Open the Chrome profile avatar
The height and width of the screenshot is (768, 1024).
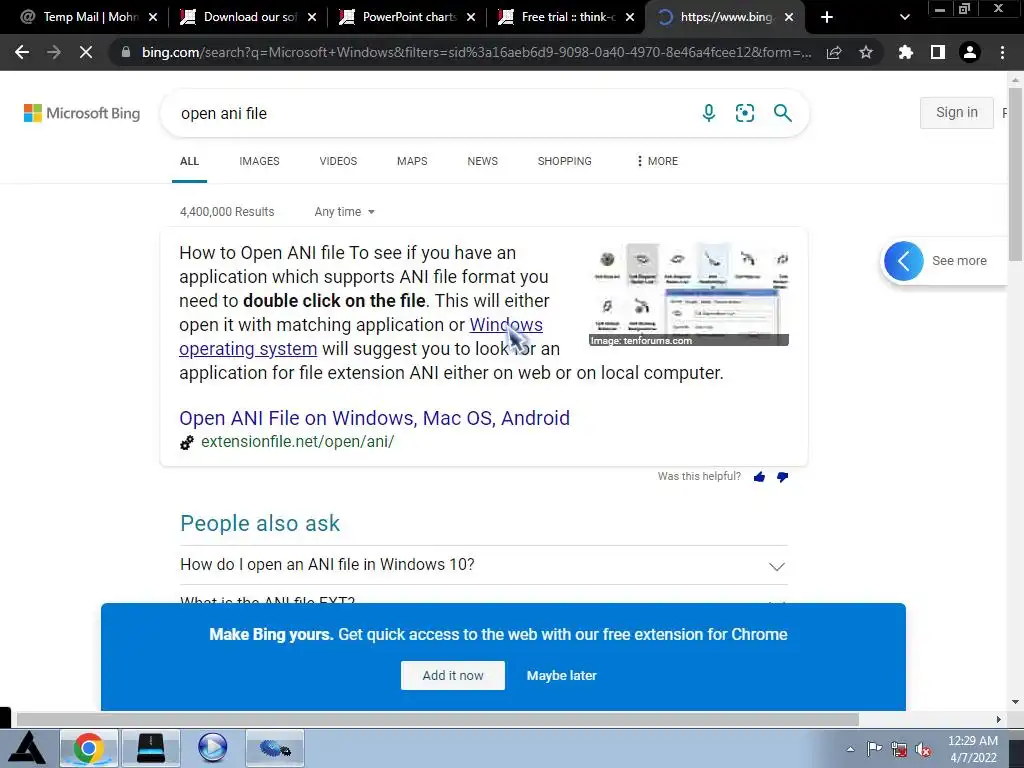coord(970,52)
